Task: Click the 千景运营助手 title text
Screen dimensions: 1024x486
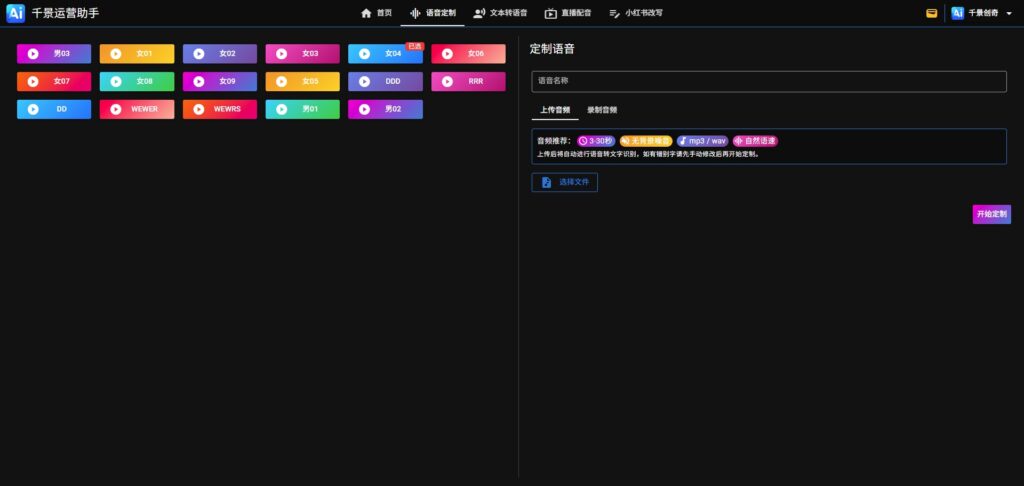Action: [x=65, y=13]
